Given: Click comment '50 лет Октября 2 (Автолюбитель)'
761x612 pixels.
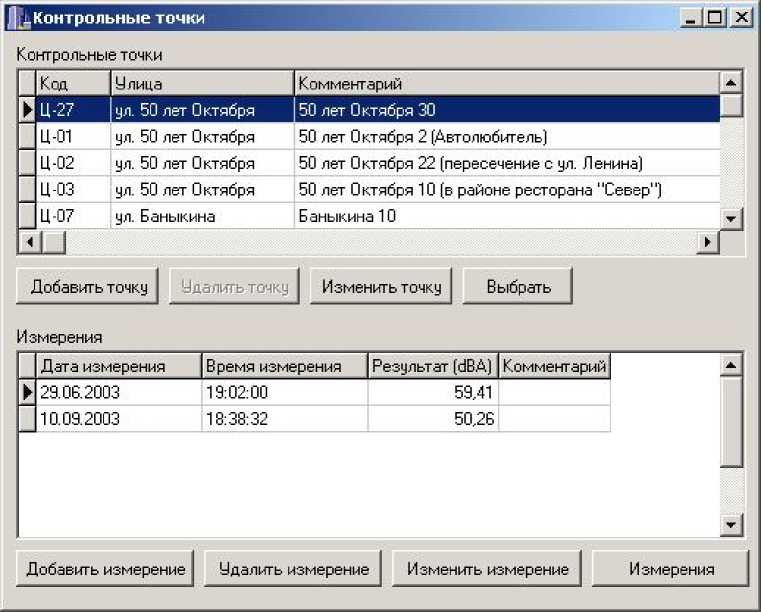Looking at the screenshot, I should pyautogui.click(x=507, y=136).
